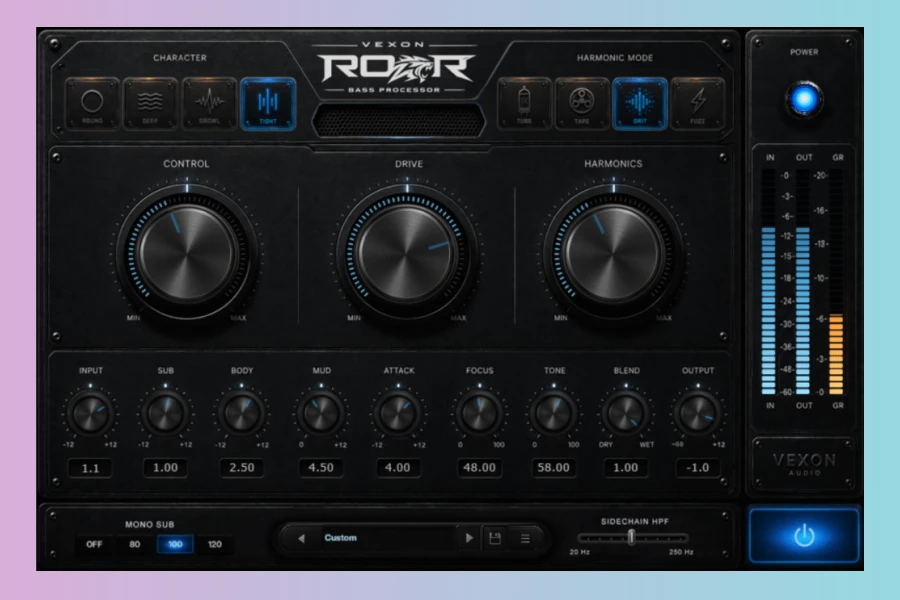This screenshot has width=900, height=600.
Task: Click the Input value field 1.1
Action: click(90, 468)
